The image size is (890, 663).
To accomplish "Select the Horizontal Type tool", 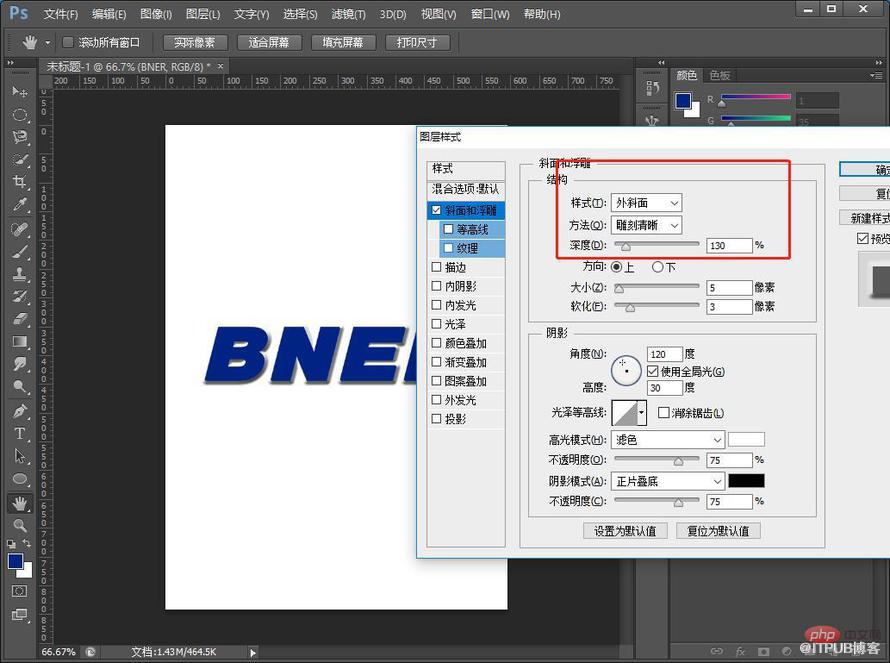I will point(20,434).
